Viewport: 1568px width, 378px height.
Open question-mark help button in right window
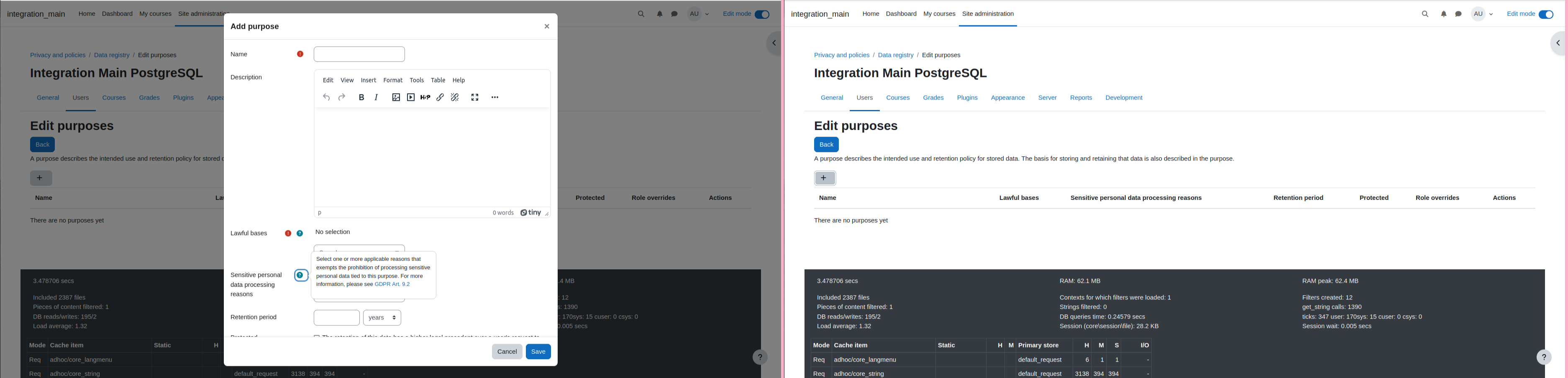[x=1544, y=358]
